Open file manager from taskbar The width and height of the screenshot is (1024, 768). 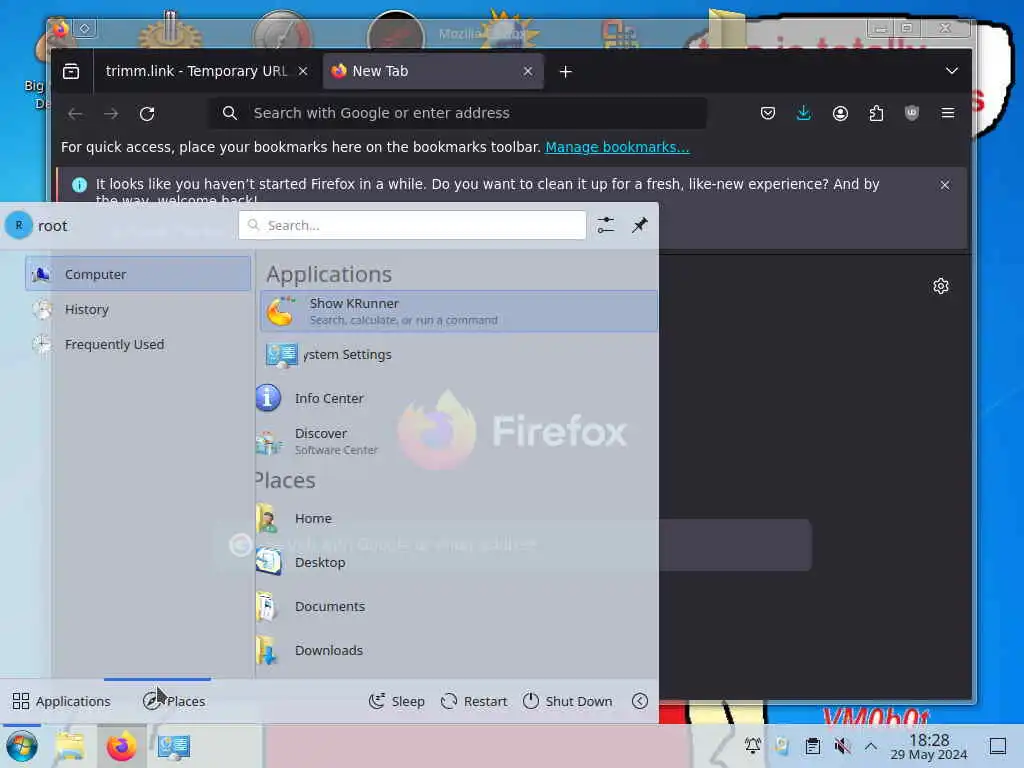[70, 746]
